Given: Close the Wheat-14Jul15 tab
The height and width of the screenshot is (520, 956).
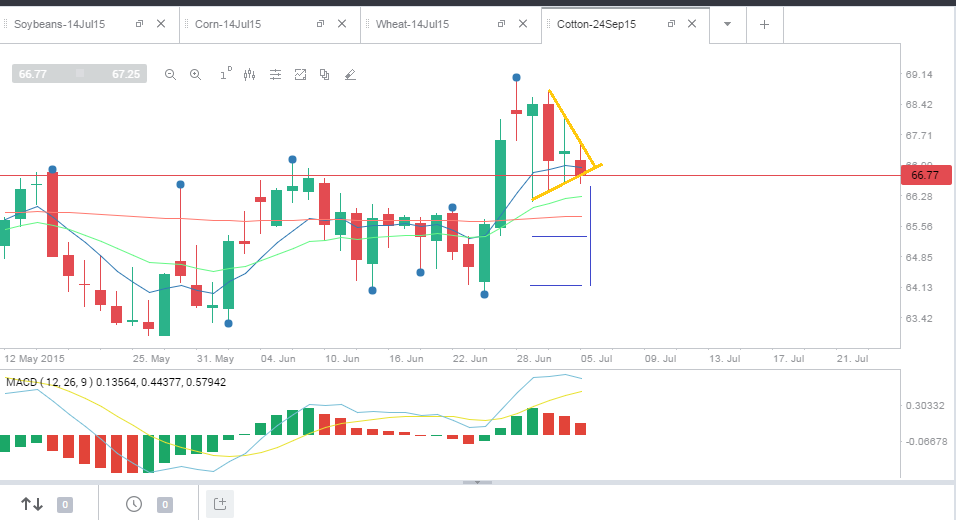Looking at the screenshot, I should coord(523,24).
